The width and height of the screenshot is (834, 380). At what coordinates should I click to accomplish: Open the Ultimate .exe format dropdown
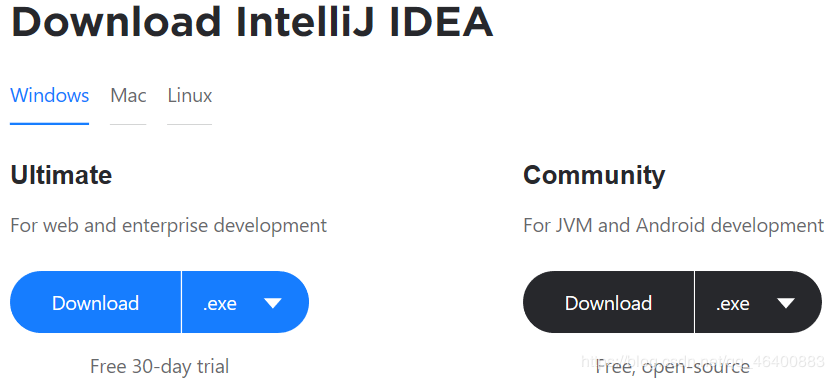245,302
